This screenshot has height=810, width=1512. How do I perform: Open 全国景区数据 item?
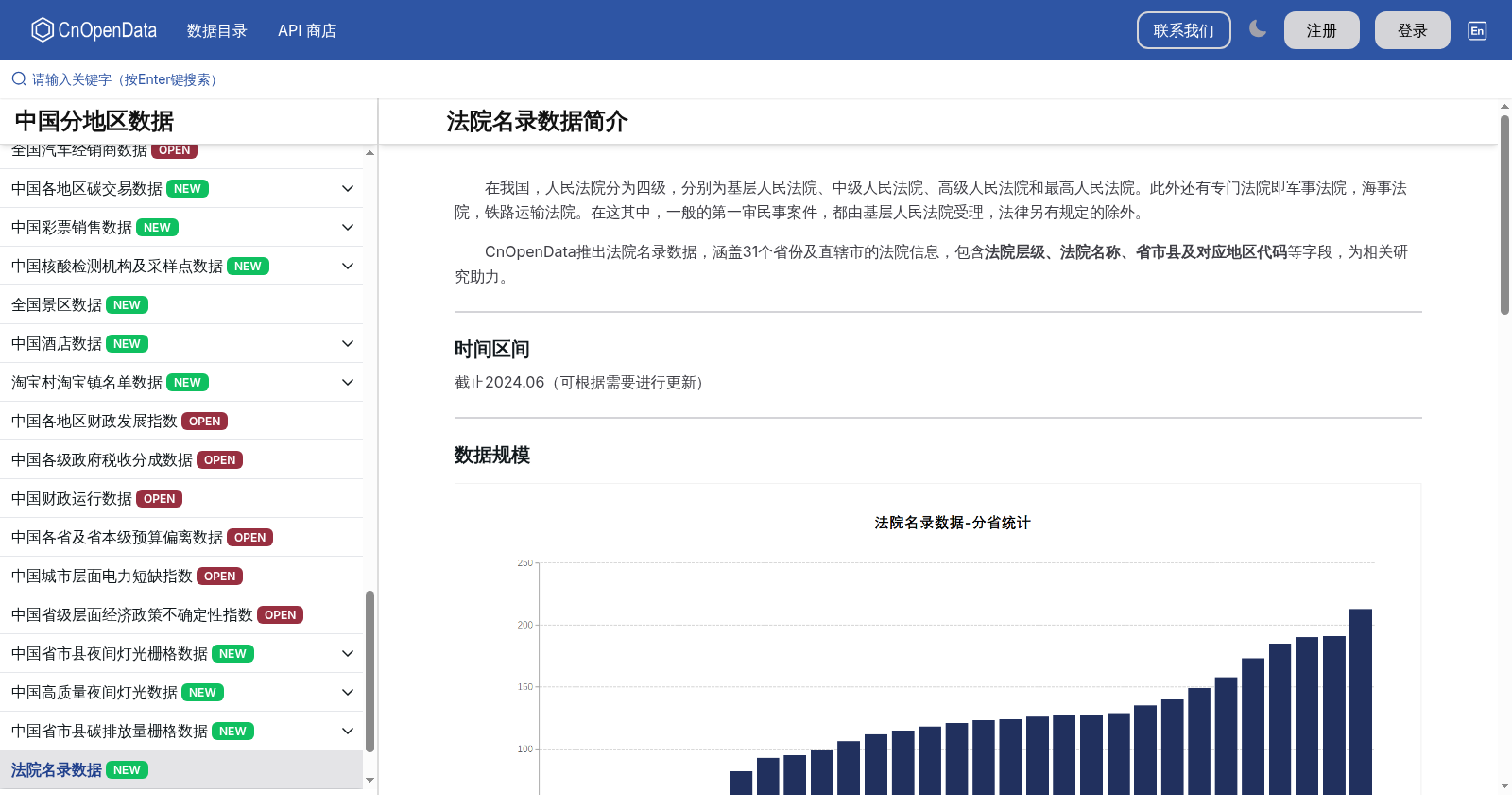(181, 305)
